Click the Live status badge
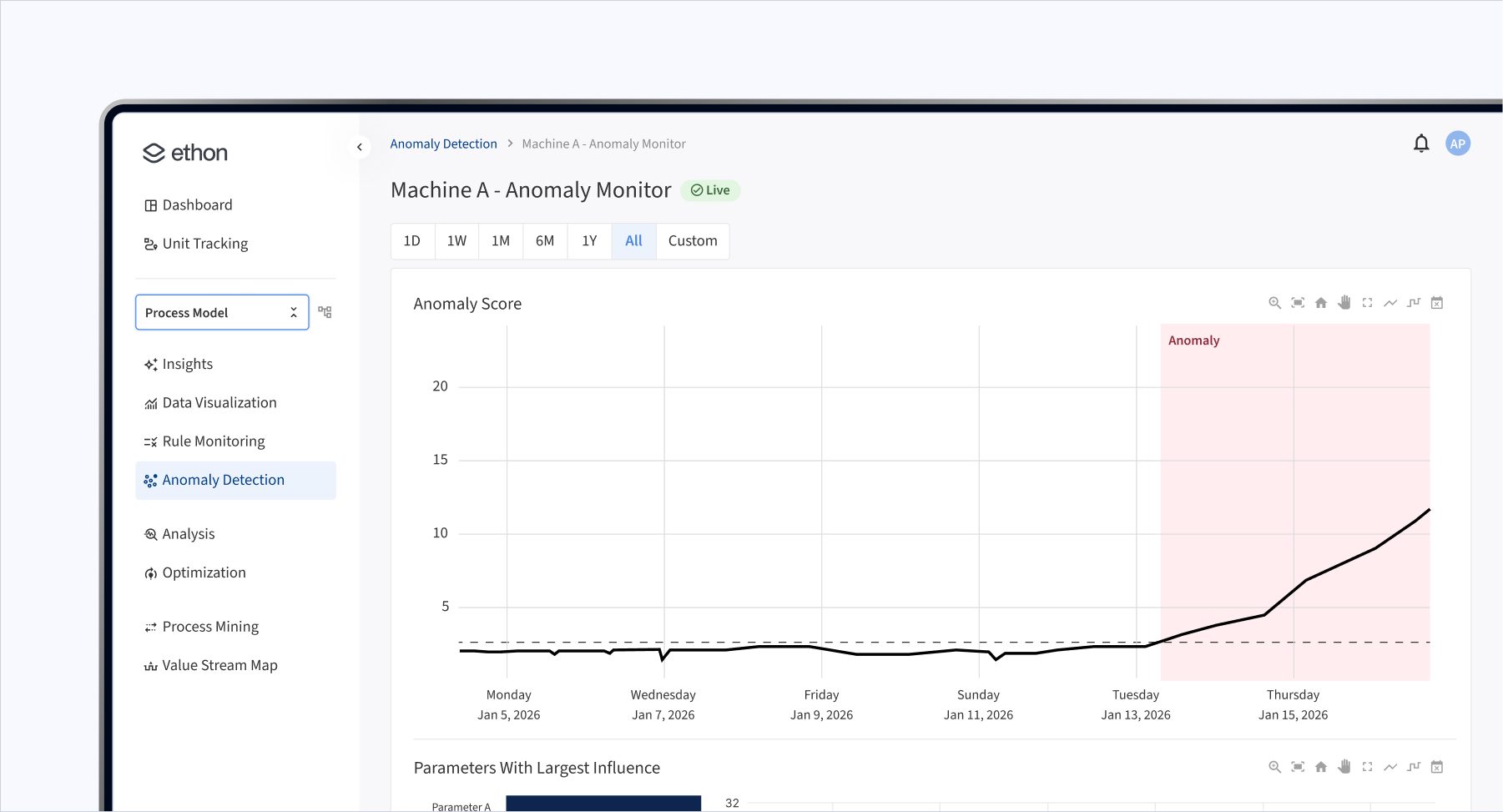This screenshot has width=1503, height=812. pos(710,189)
